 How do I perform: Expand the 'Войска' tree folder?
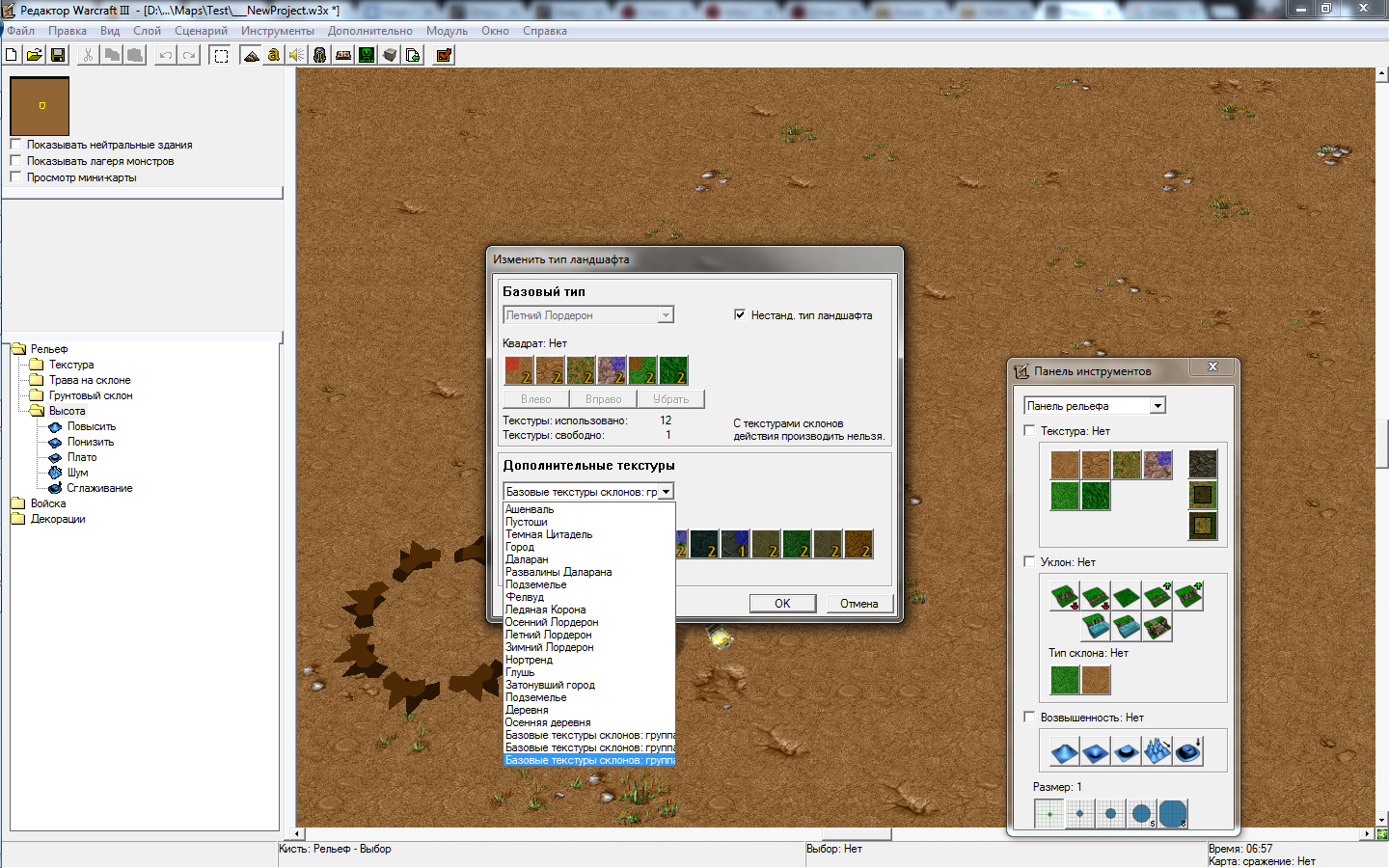click(x=18, y=503)
